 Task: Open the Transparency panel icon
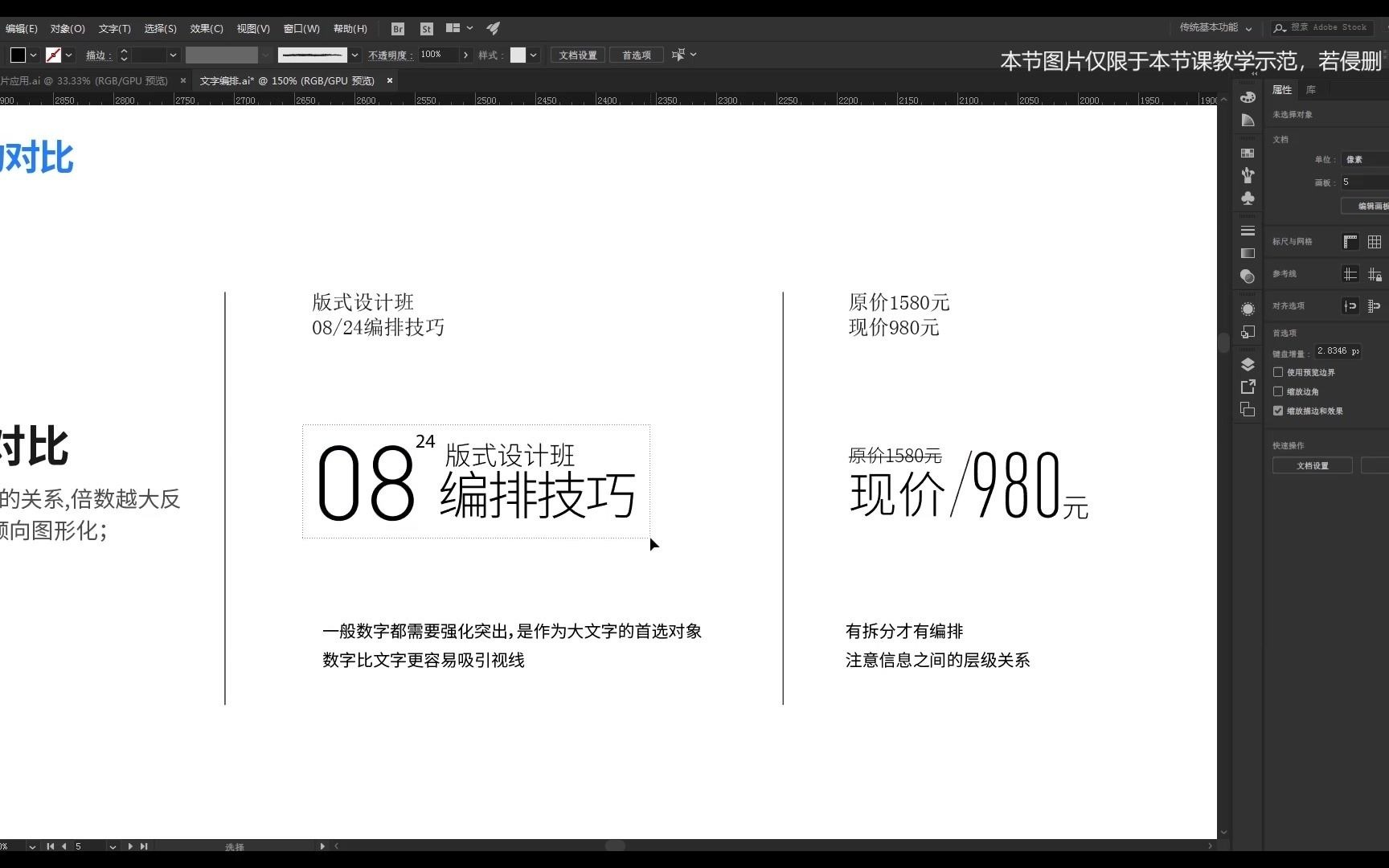[x=1248, y=276]
